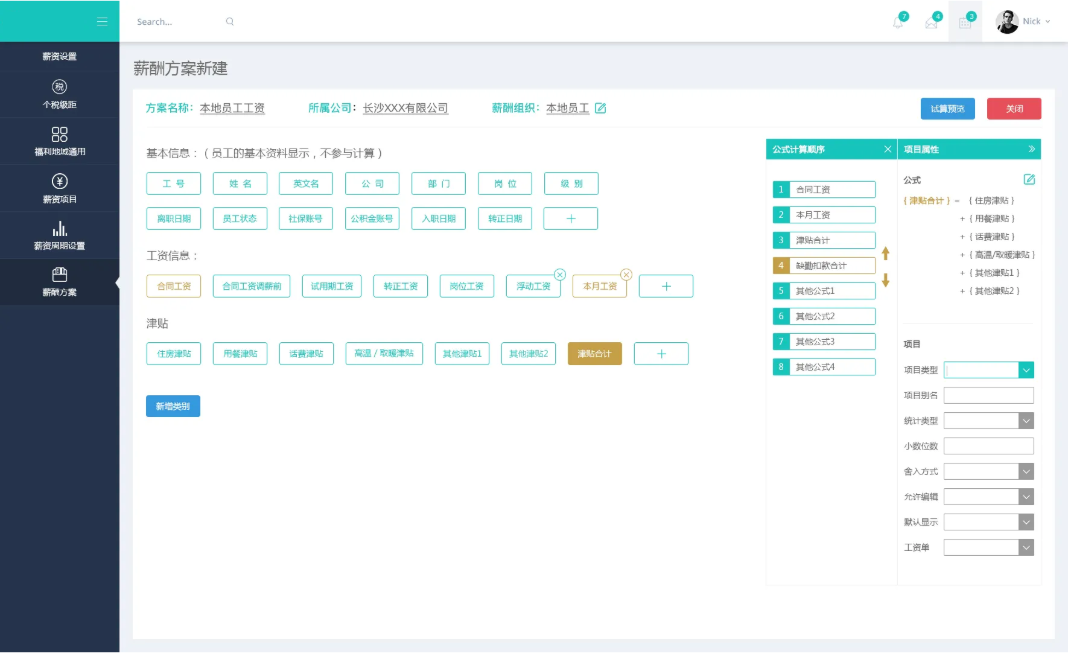1068x654 pixels.
Task: Select the 岗位 tag
Action: click(x=505, y=183)
